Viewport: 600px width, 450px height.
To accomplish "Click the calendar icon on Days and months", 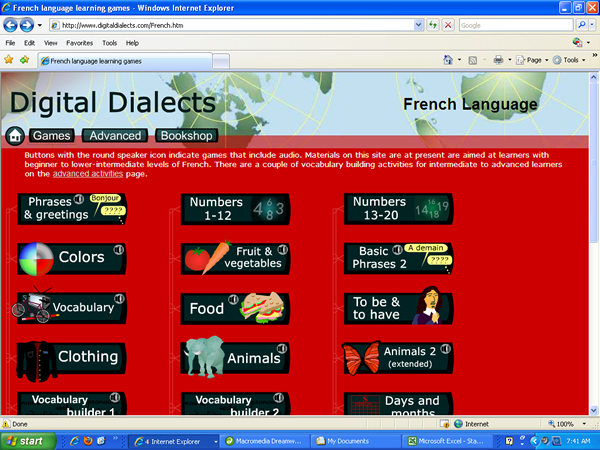I will click(365, 405).
